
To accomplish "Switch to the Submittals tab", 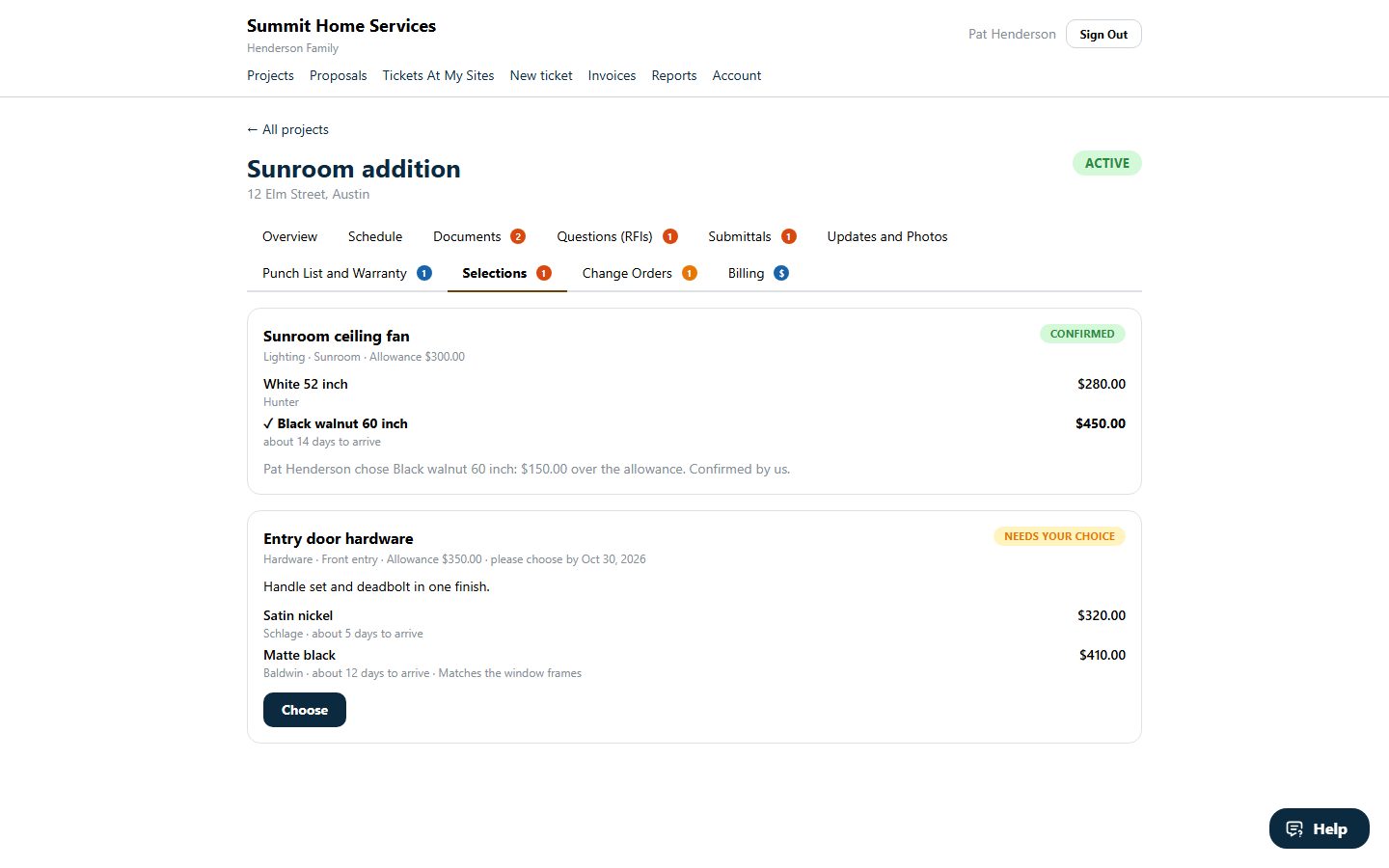I will pos(752,236).
